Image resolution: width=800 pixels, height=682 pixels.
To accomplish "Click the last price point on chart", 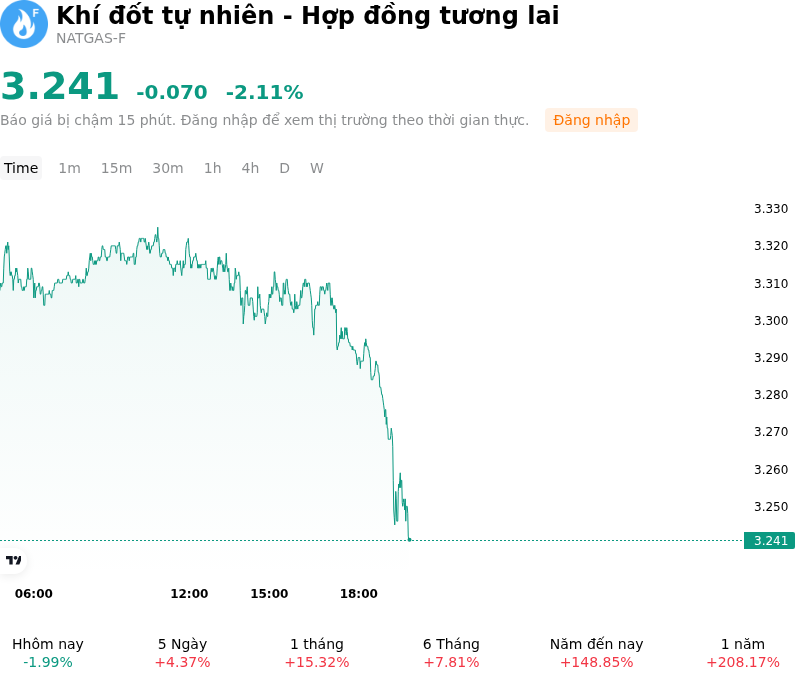I will 409,540.
